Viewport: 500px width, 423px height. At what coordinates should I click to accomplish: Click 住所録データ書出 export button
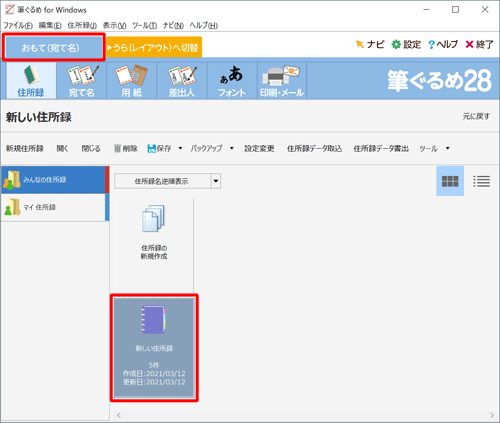[x=381, y=148]
